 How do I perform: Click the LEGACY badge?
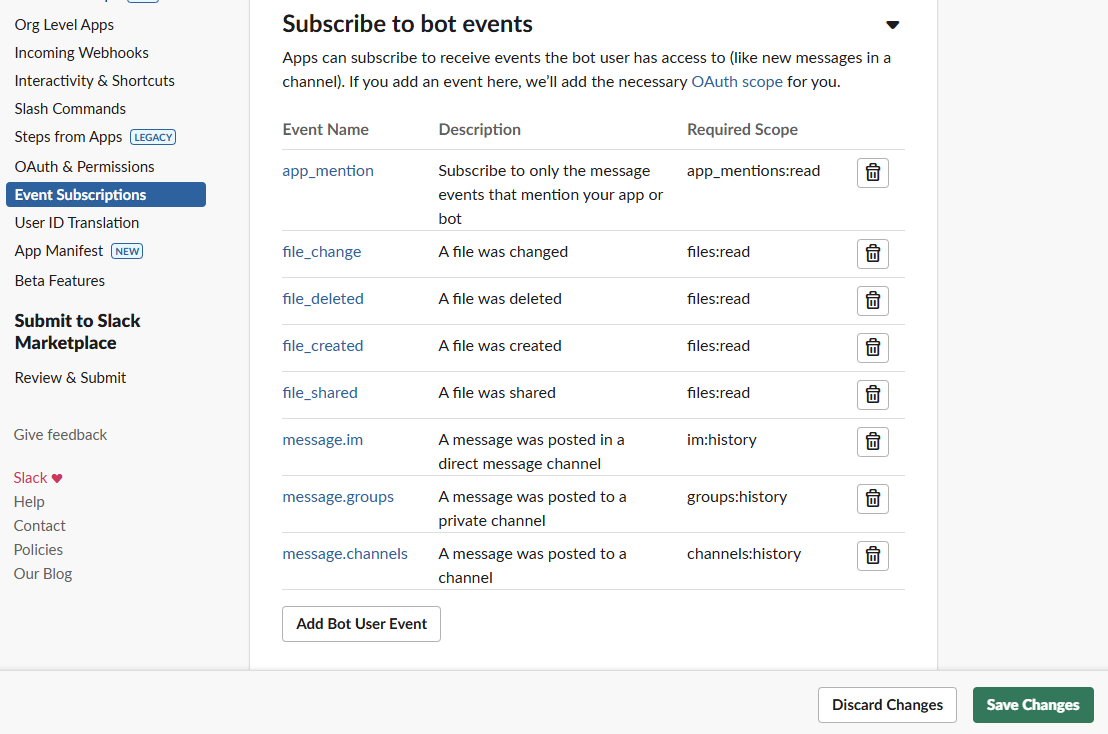coord(153,138)
